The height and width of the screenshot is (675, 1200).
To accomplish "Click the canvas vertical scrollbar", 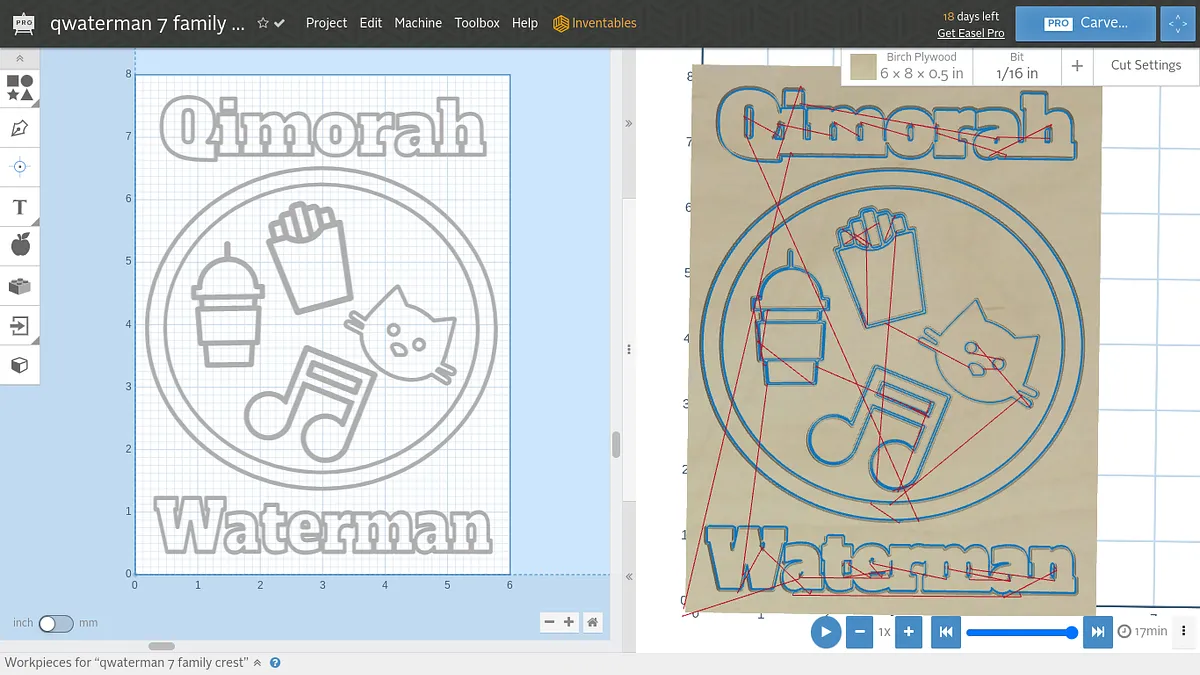I will [x=616, y=444].
